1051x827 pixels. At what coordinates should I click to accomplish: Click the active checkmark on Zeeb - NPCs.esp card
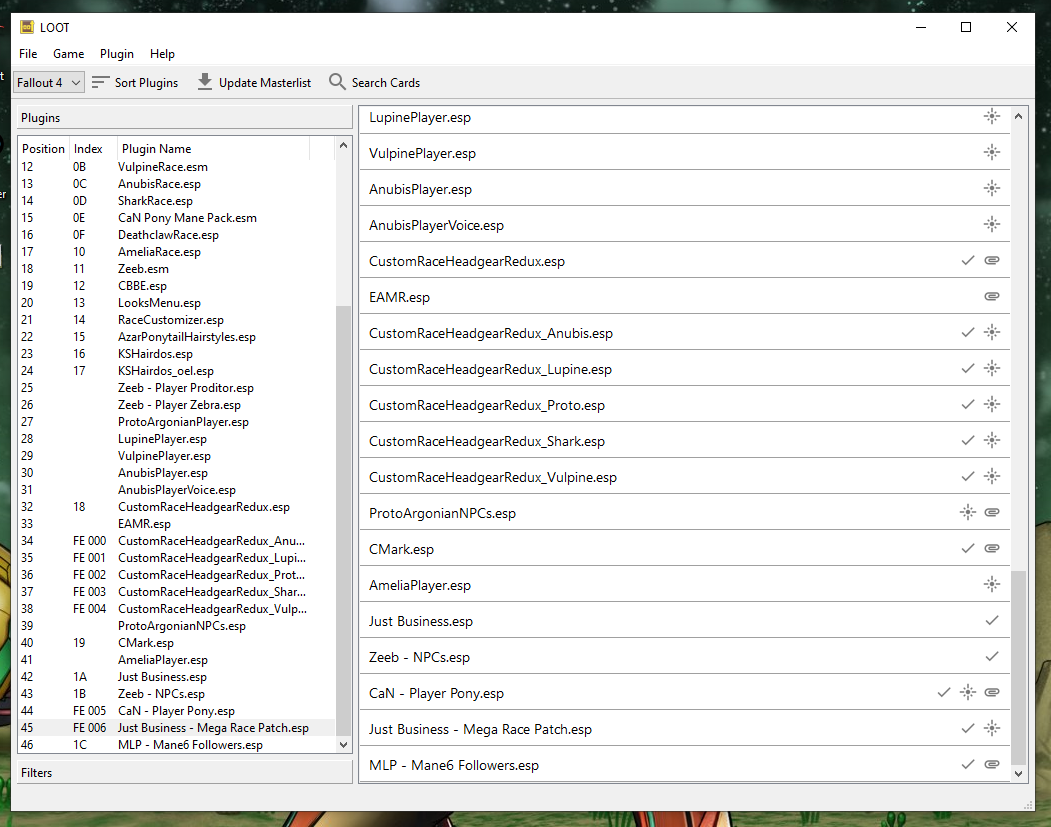tap(992, 657)
